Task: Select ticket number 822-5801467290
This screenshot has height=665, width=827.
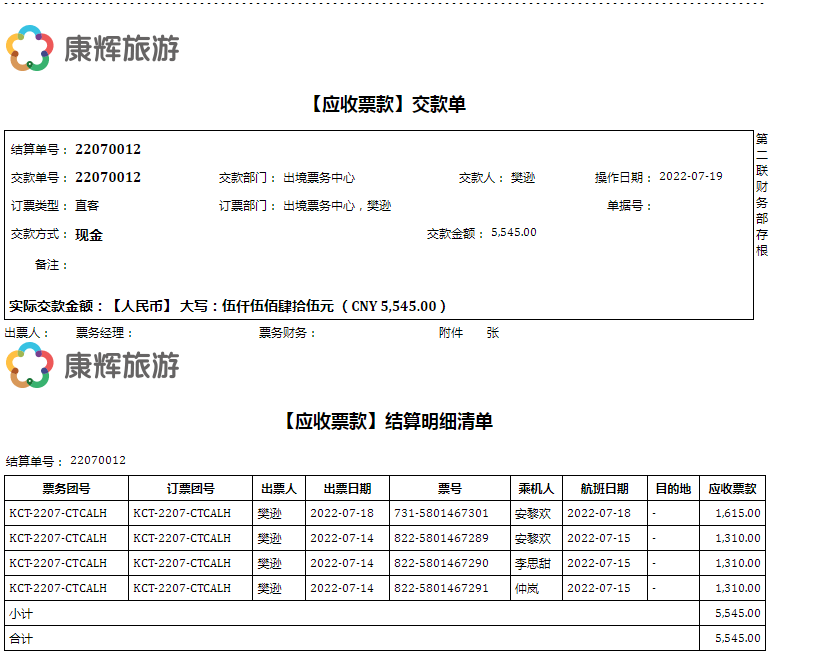Action: coord(441,563)
